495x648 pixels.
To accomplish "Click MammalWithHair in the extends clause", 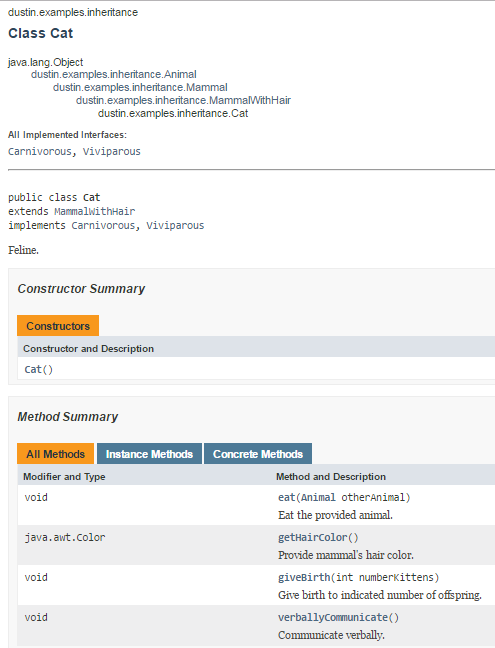I will click(x=95, y=212).
